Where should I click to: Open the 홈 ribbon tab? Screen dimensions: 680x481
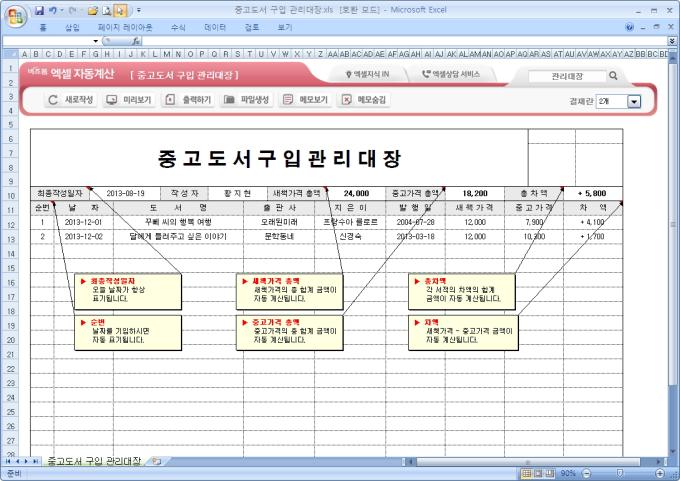tap(42, 27)
